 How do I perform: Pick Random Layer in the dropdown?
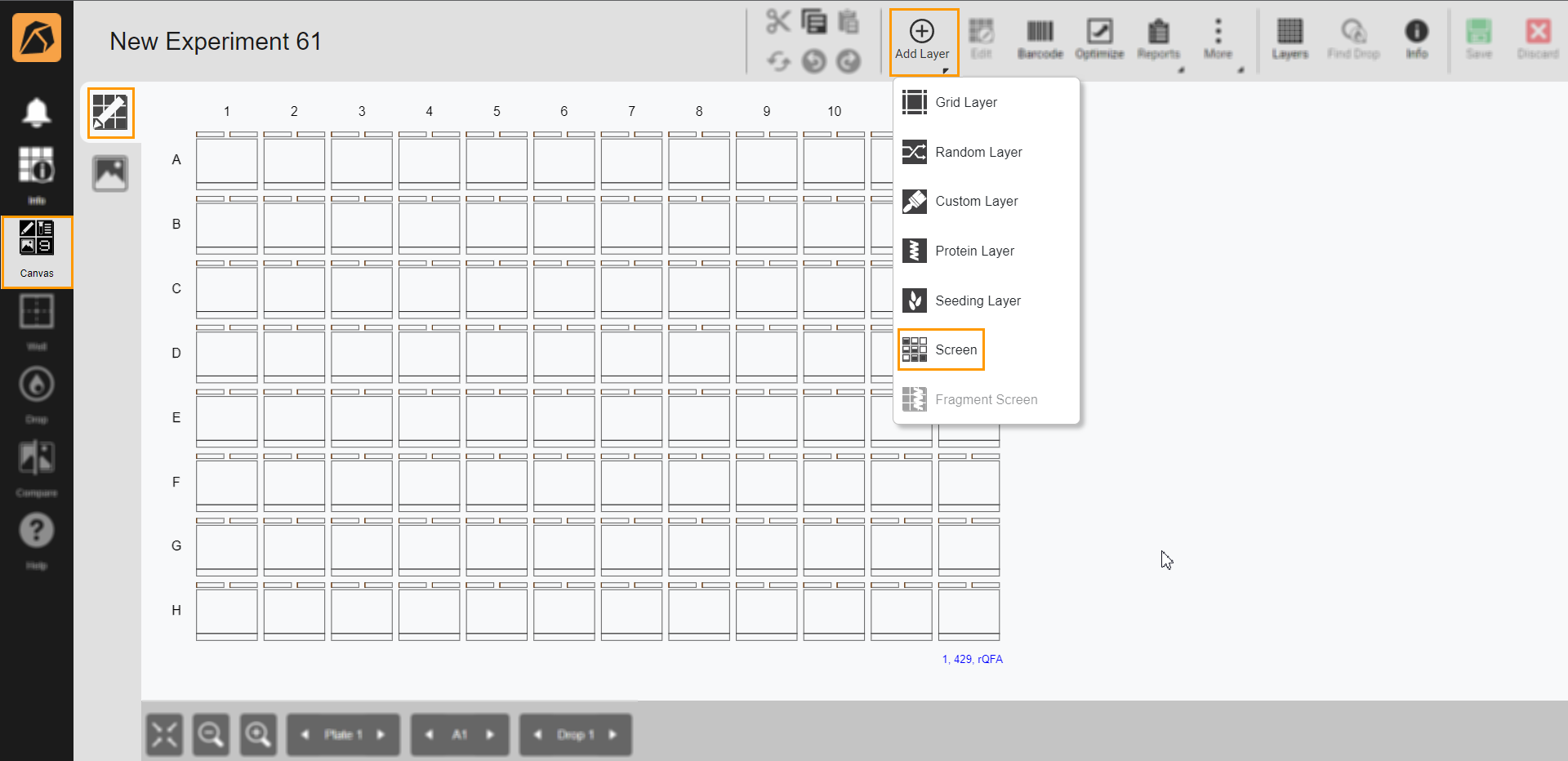(978, 152)
